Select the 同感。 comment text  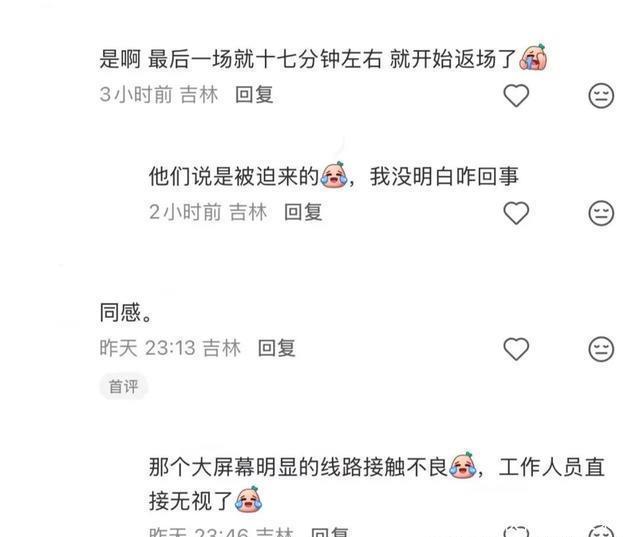click(126, 313)
